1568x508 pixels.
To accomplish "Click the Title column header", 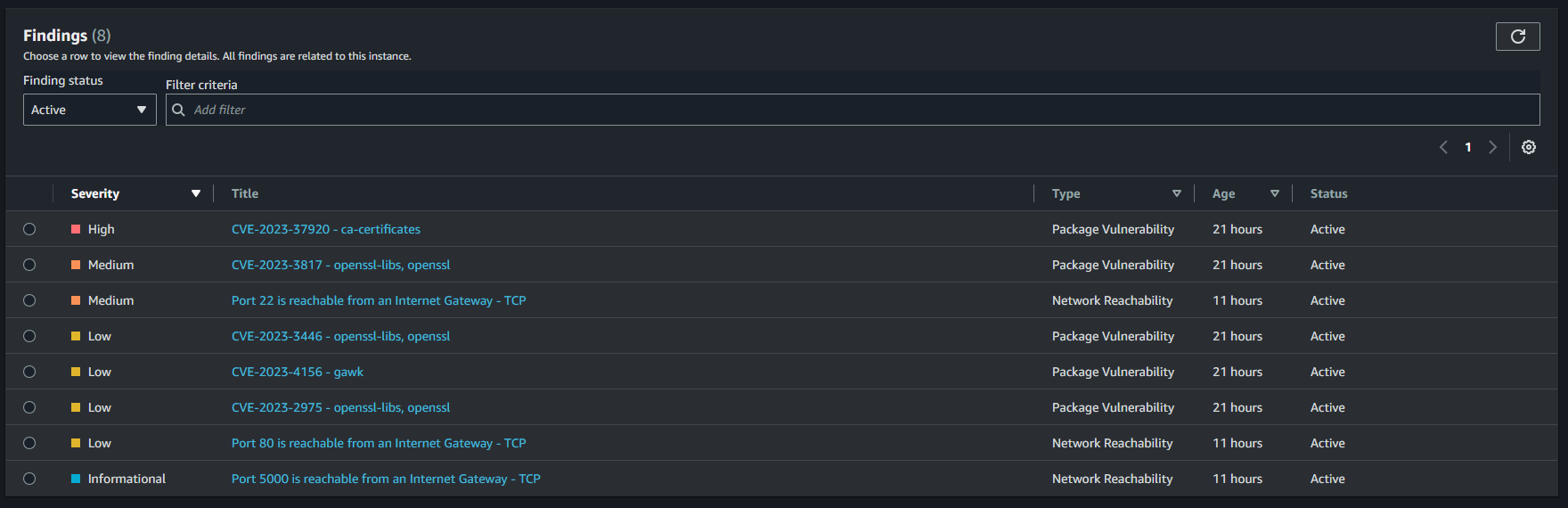I will [245, 193].
